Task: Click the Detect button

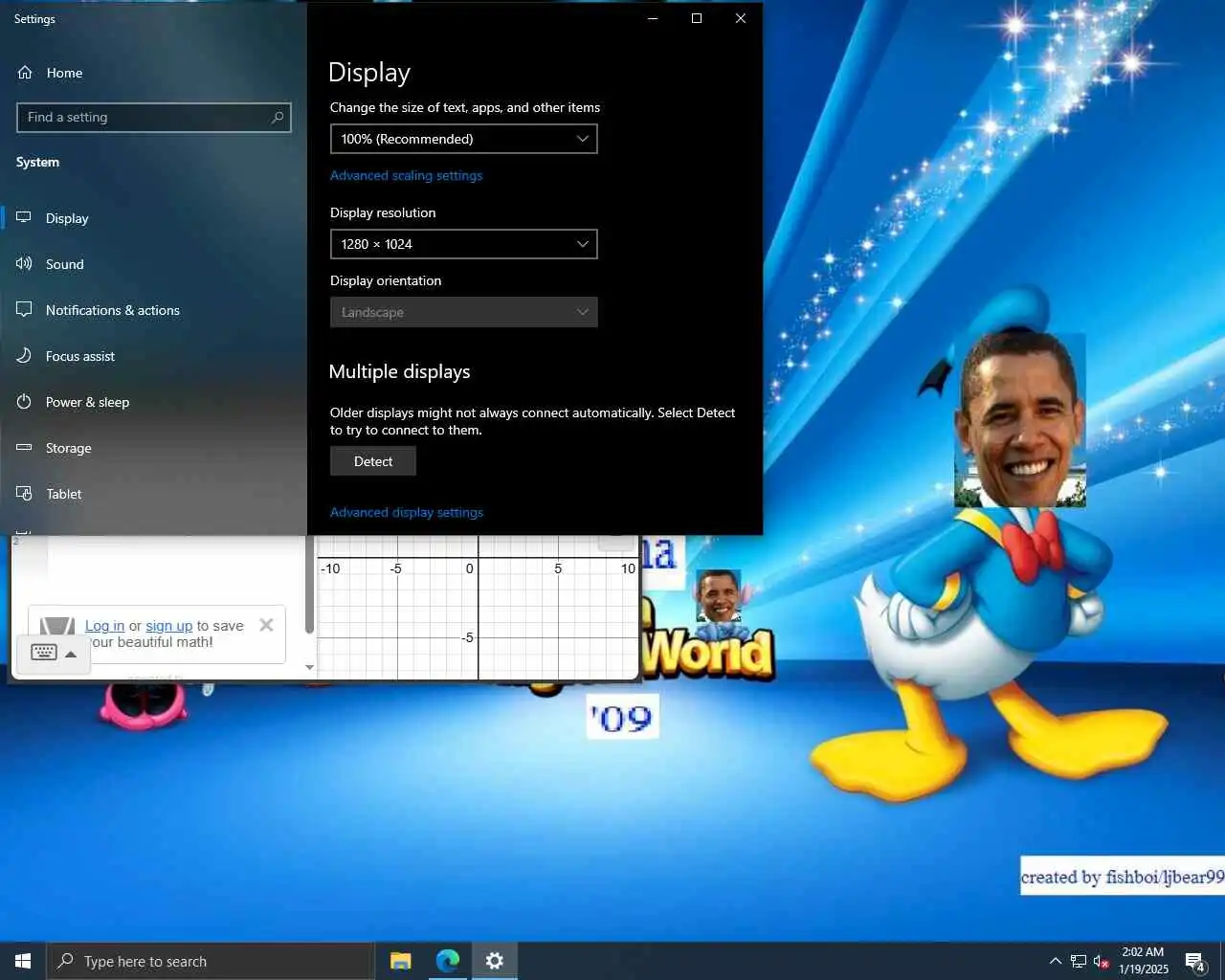Action: [x=373, y=461]
